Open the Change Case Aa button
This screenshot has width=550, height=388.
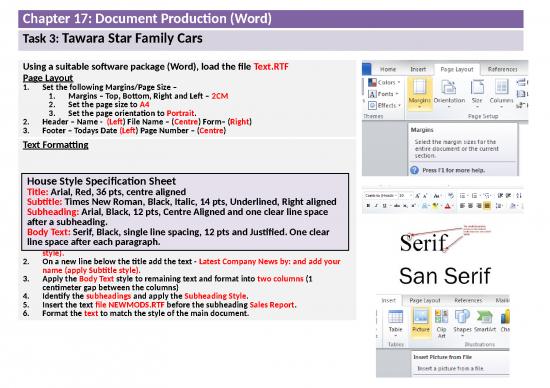[437, 196]
